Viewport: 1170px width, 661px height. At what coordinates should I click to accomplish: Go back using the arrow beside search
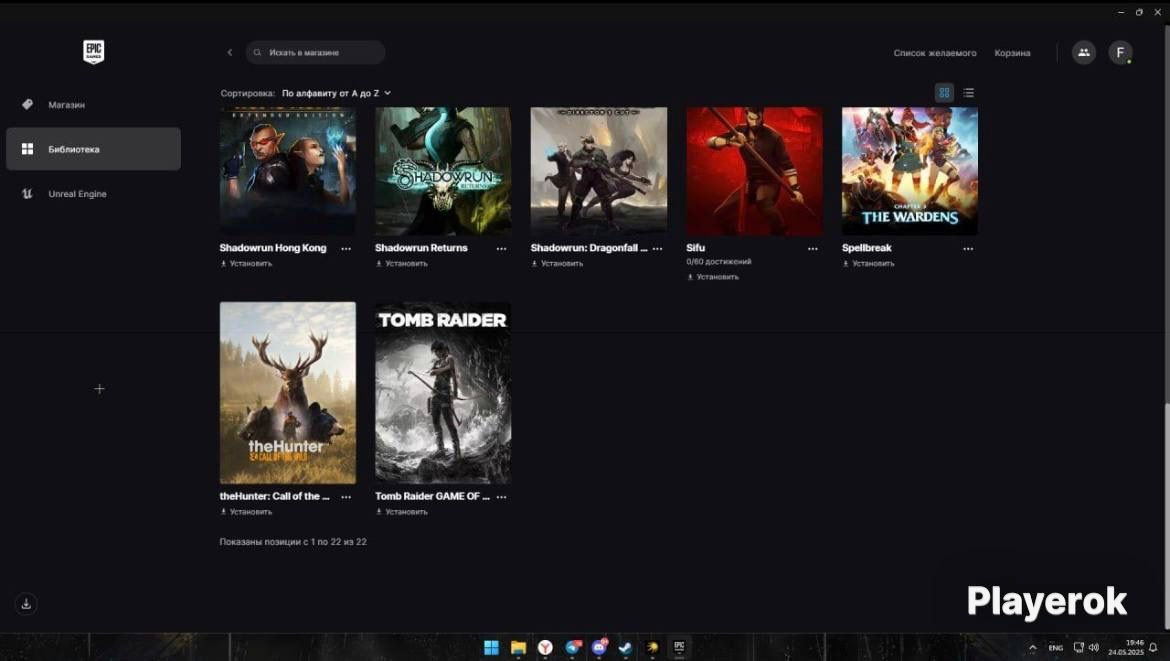(229, 52)
